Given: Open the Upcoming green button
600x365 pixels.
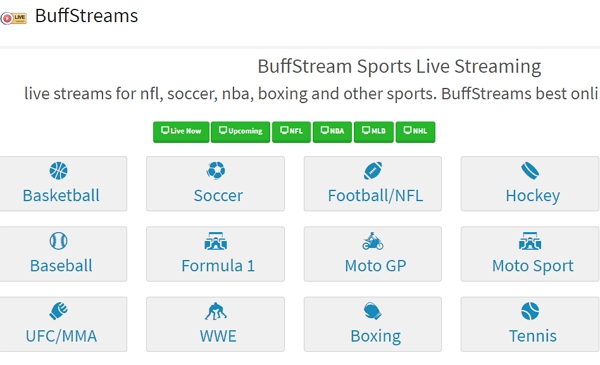Looking at the screenshot, I should click(x=241, y=132).
